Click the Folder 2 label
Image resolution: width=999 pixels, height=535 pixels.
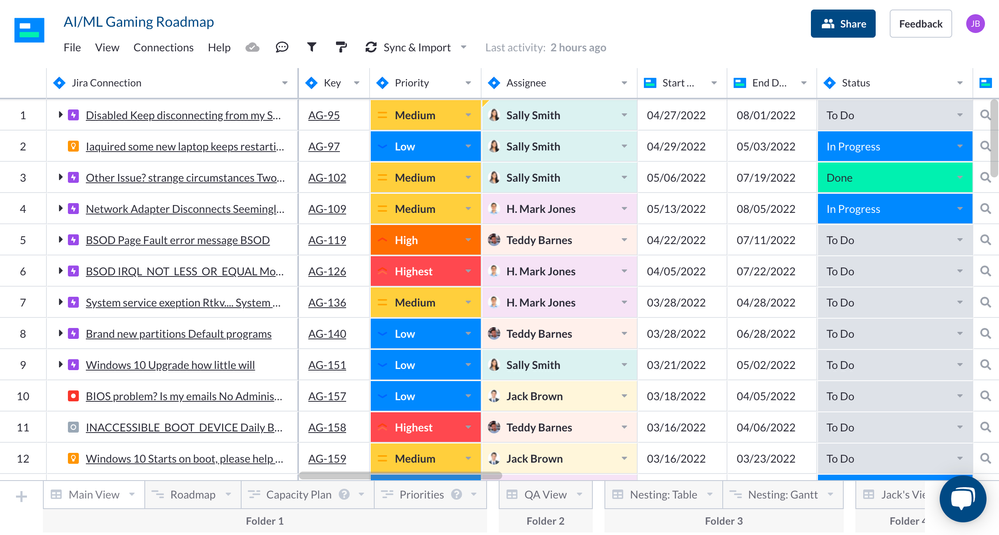(x=545, y=521)
